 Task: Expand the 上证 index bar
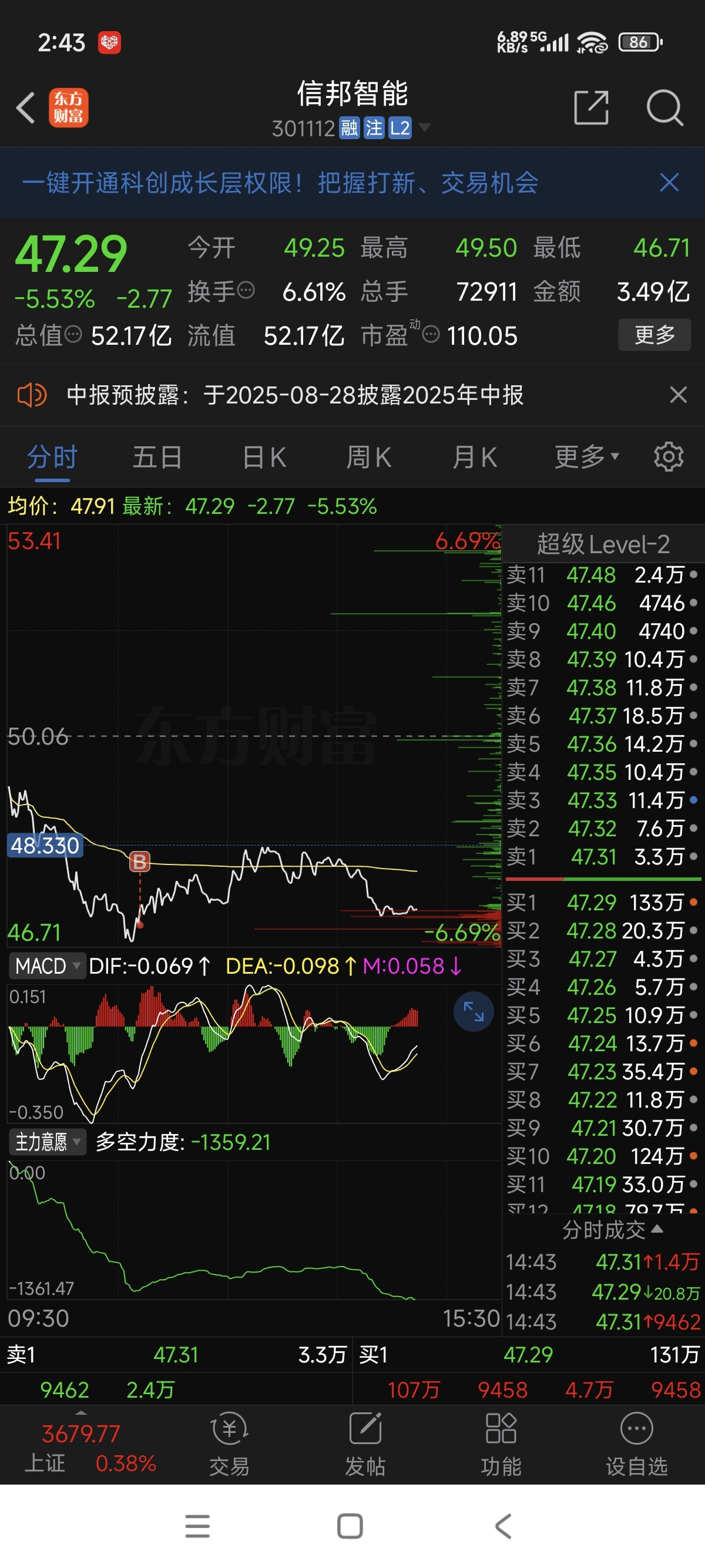[82, 1445]
